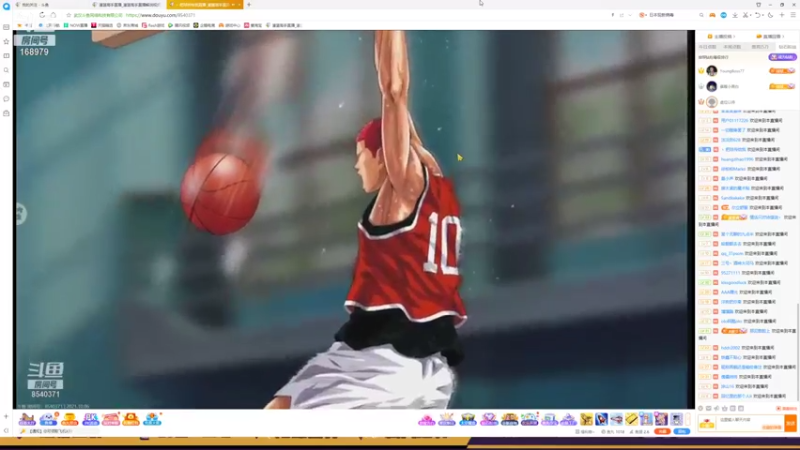Click the purple button in rank panel
Viewport: 800px width, 450px height.
(x=782, y=57)
